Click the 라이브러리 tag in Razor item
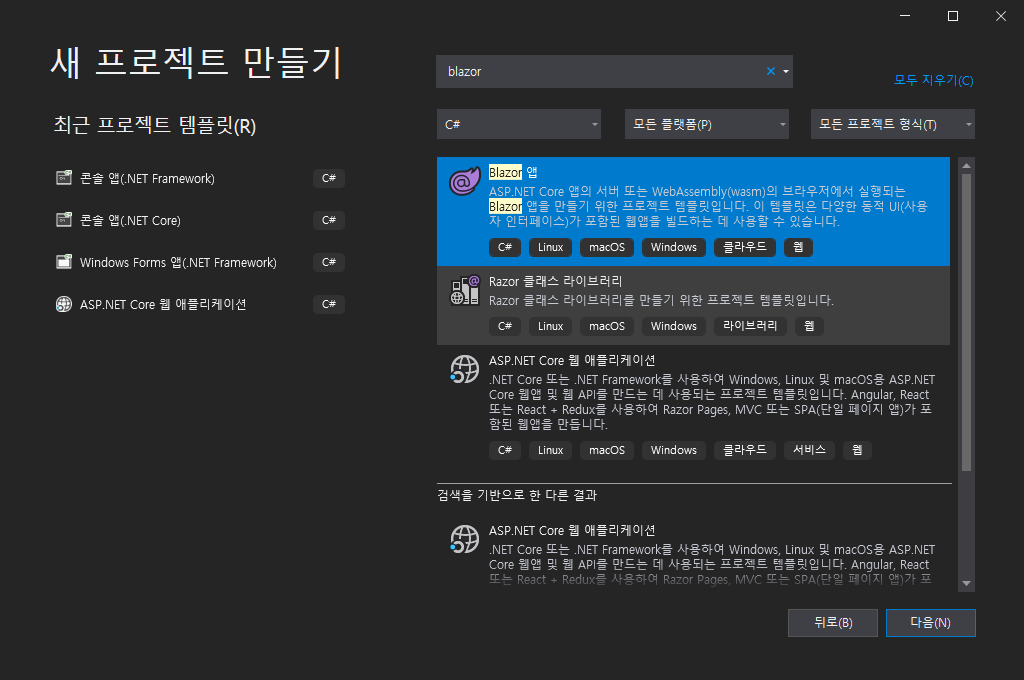The image size is (1024, 680). [x=750, y=326]
